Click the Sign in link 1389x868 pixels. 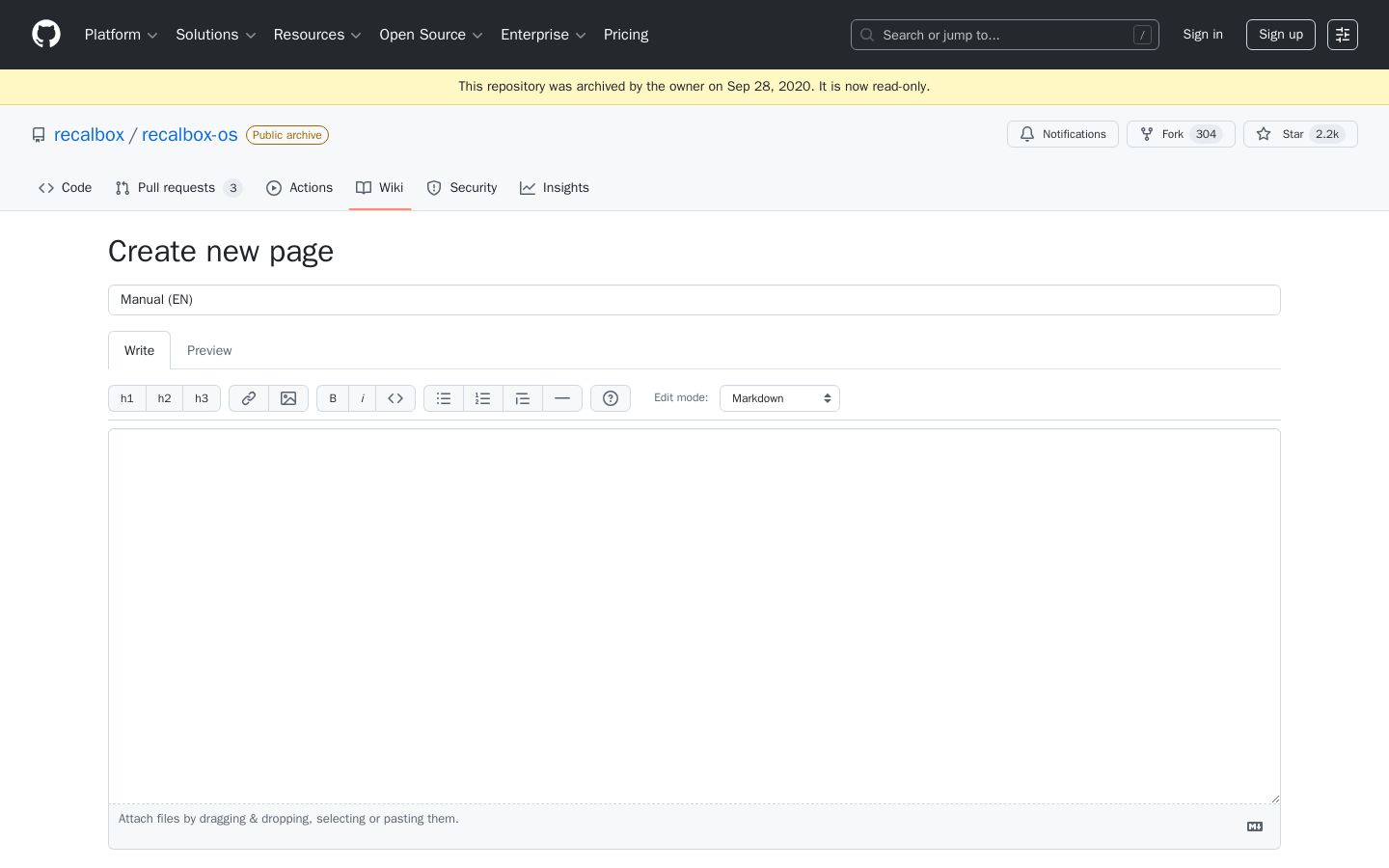1203,35
